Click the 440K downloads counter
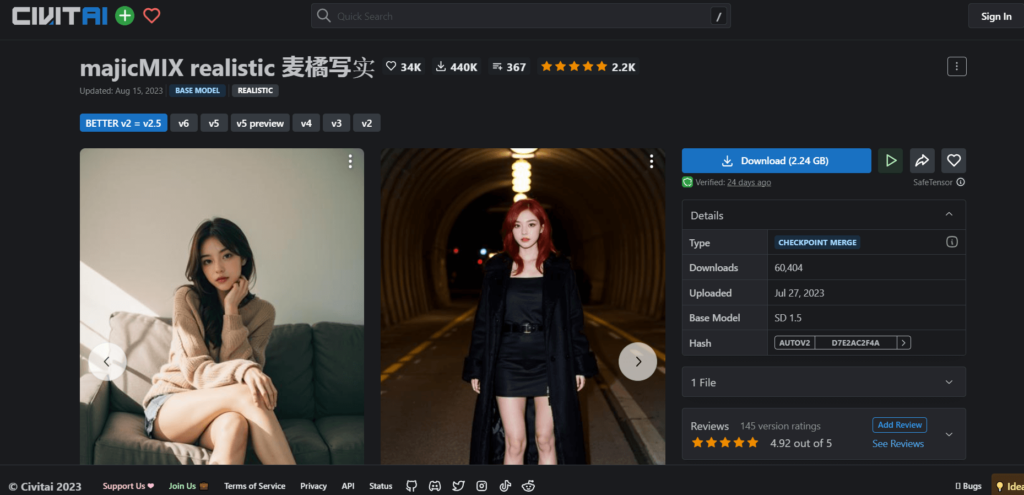Viewport: 1024px width, 495px height. (456, 67)
